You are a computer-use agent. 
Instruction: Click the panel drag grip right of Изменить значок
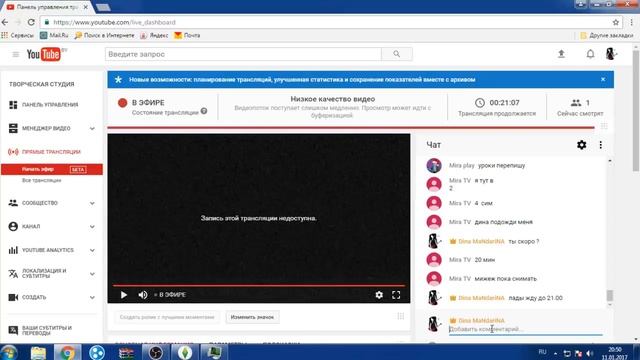click(401, 316)
